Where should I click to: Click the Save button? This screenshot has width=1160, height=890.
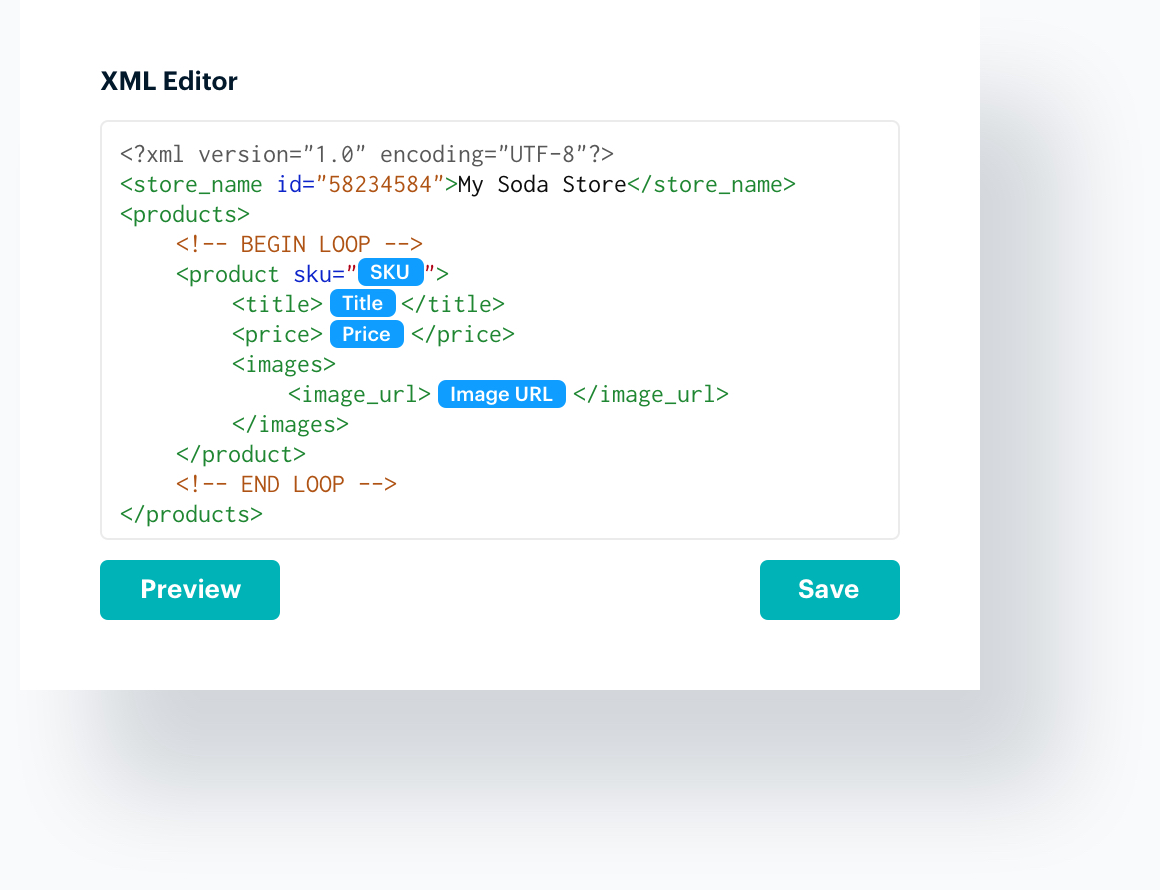(829, 589)
